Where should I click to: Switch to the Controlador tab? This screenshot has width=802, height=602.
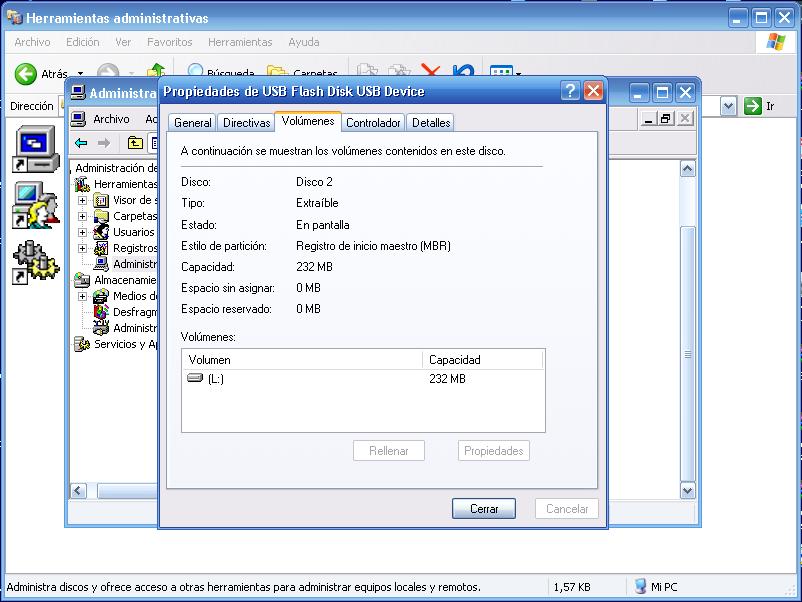tap(373, 123)
